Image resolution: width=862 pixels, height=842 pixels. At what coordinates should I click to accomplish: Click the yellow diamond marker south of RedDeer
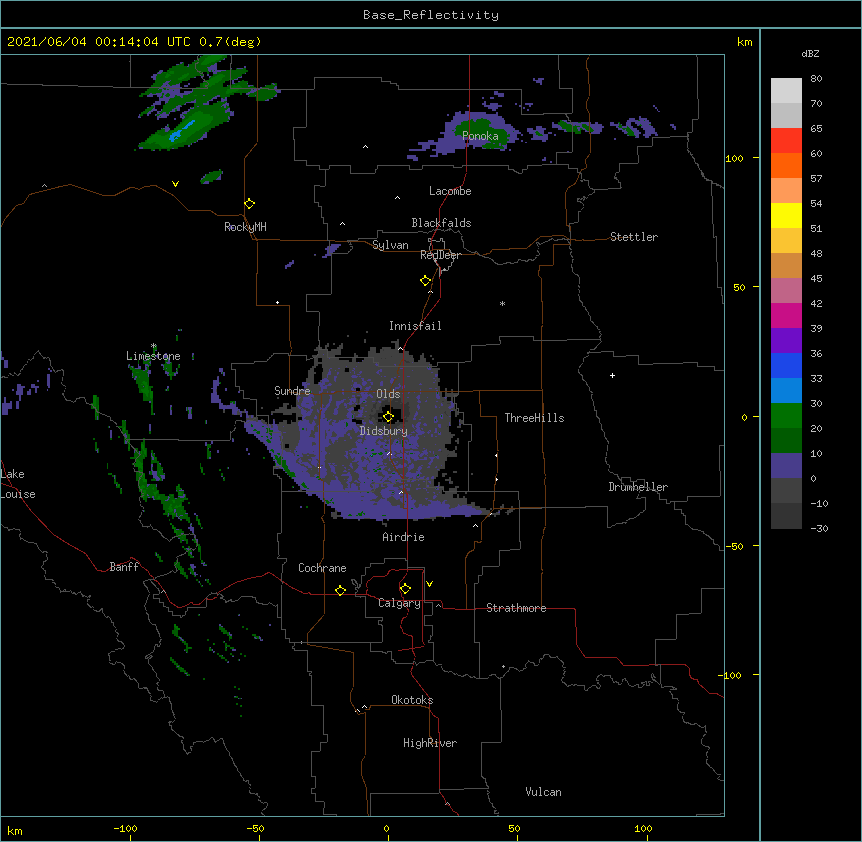[x=425, y=281]
